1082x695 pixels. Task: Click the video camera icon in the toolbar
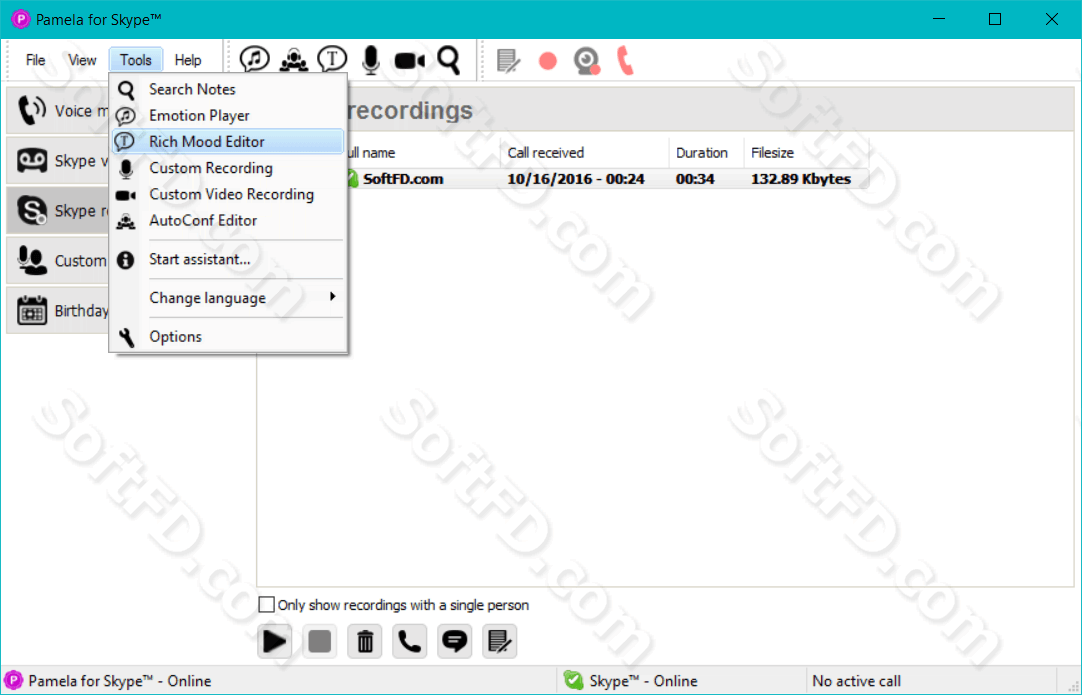coord(410,61)
